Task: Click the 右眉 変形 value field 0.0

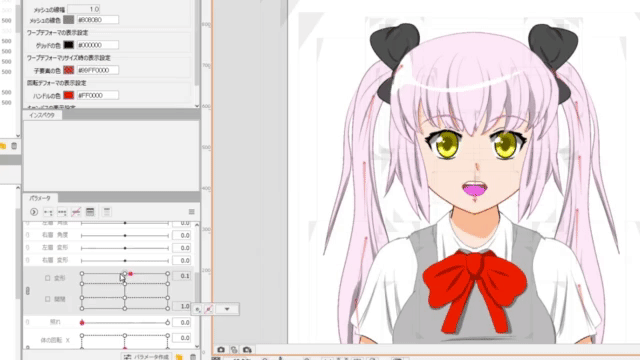Action: [182, 260]
